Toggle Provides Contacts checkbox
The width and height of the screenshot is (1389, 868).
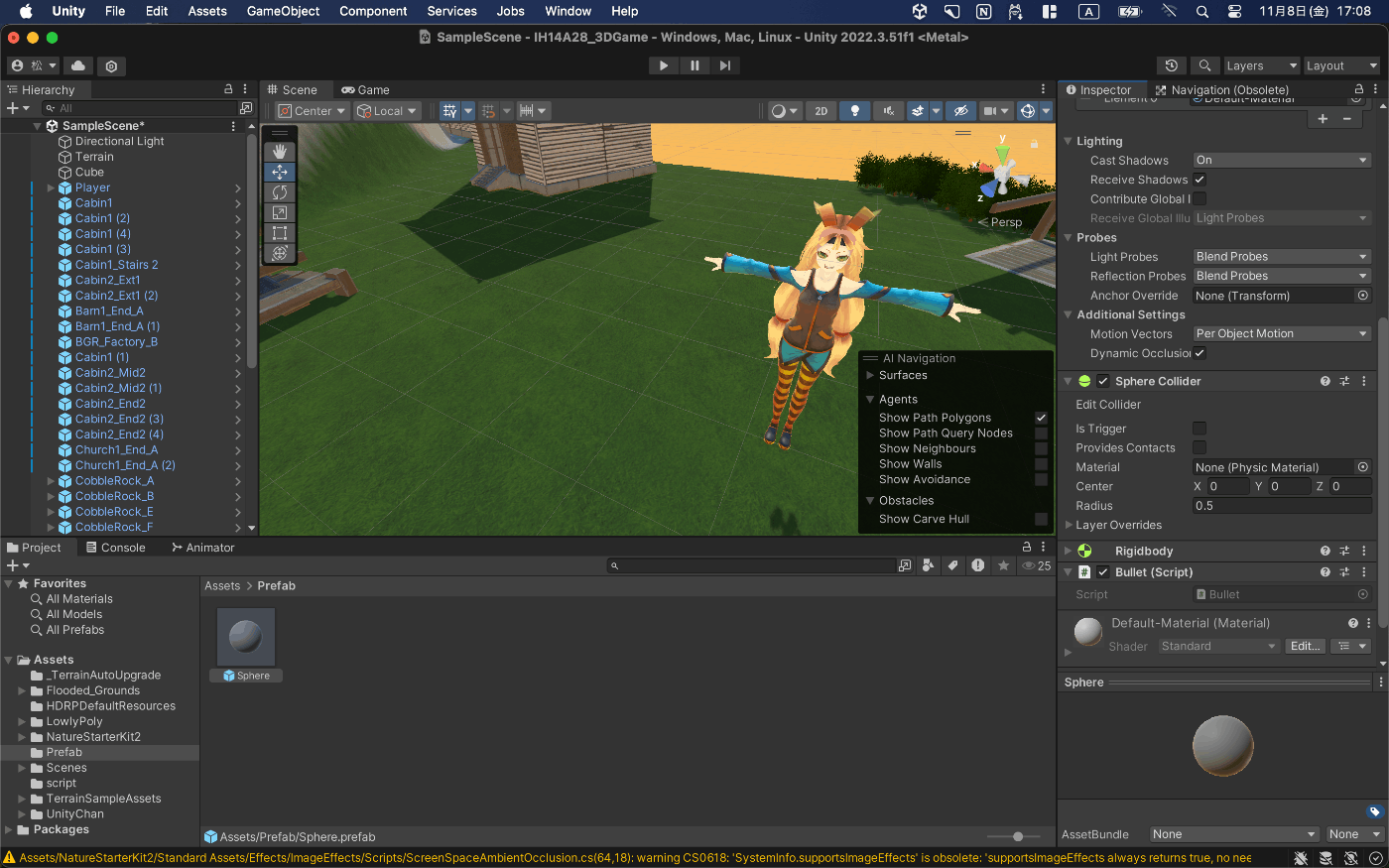1200,447
